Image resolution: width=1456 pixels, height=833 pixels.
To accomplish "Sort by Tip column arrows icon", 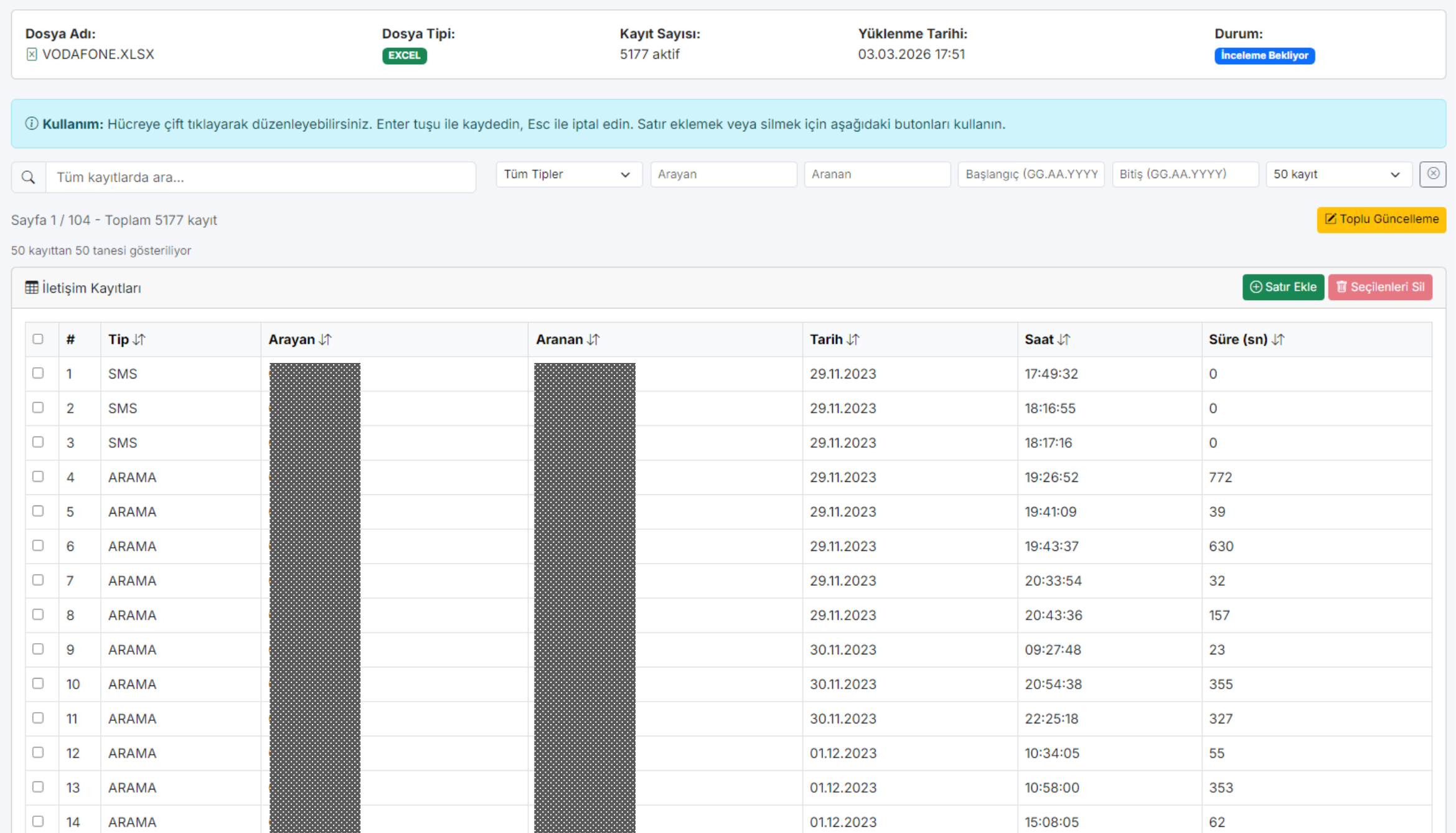I will [139, 339].
